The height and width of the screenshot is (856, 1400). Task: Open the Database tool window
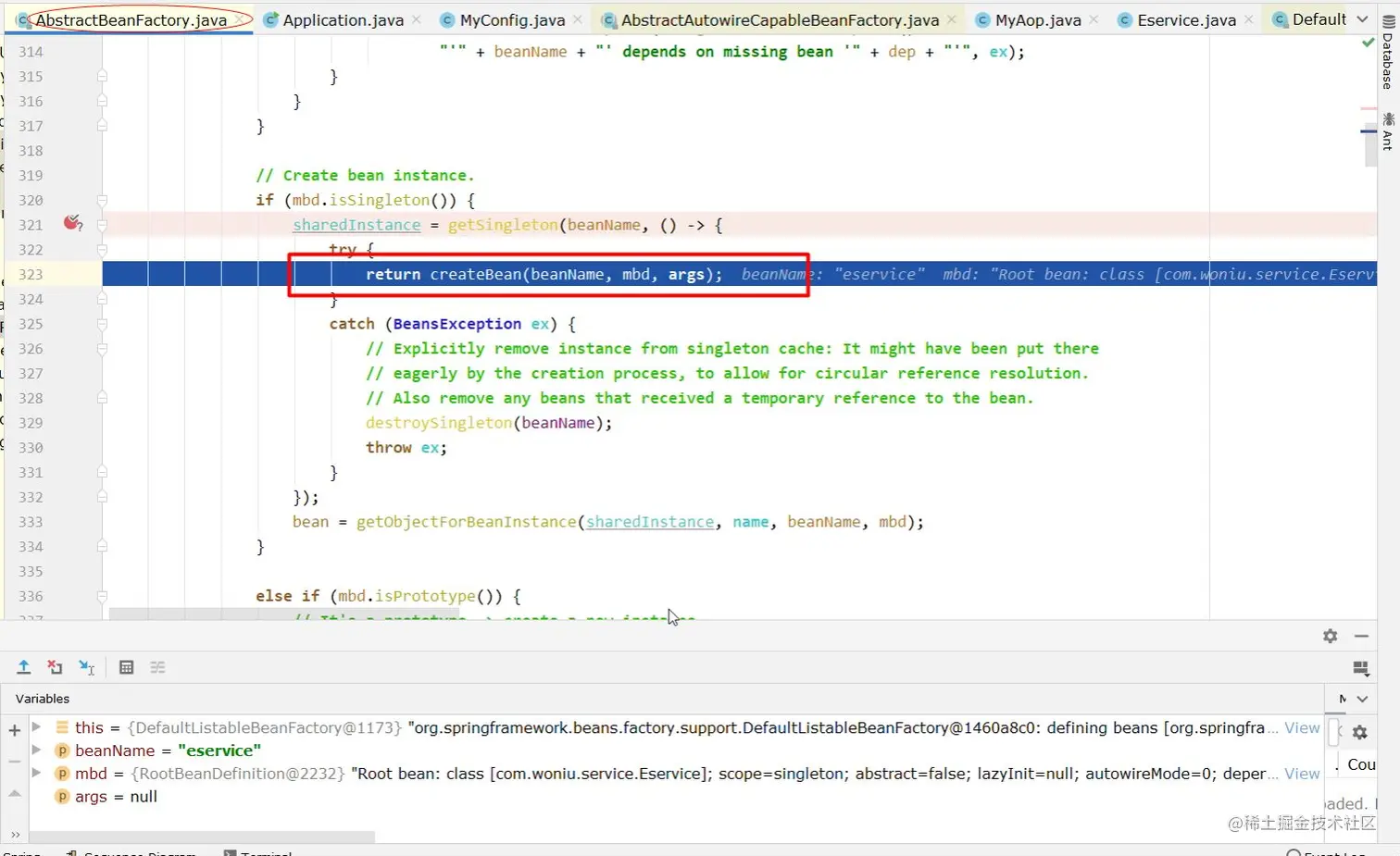(1388, 52)
